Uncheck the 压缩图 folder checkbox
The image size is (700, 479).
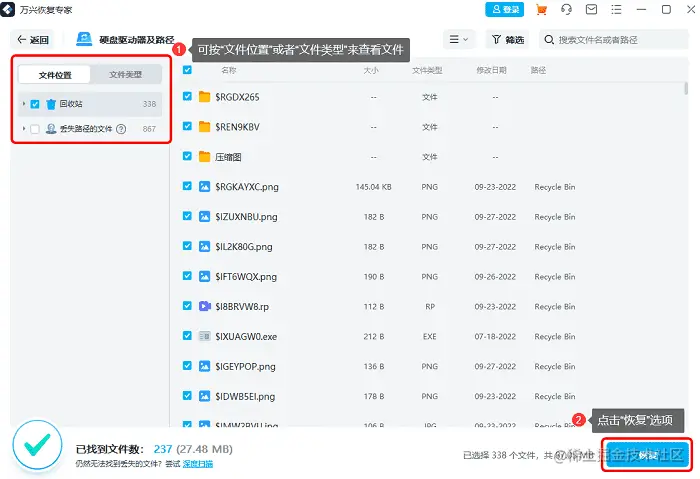[187, 156]
